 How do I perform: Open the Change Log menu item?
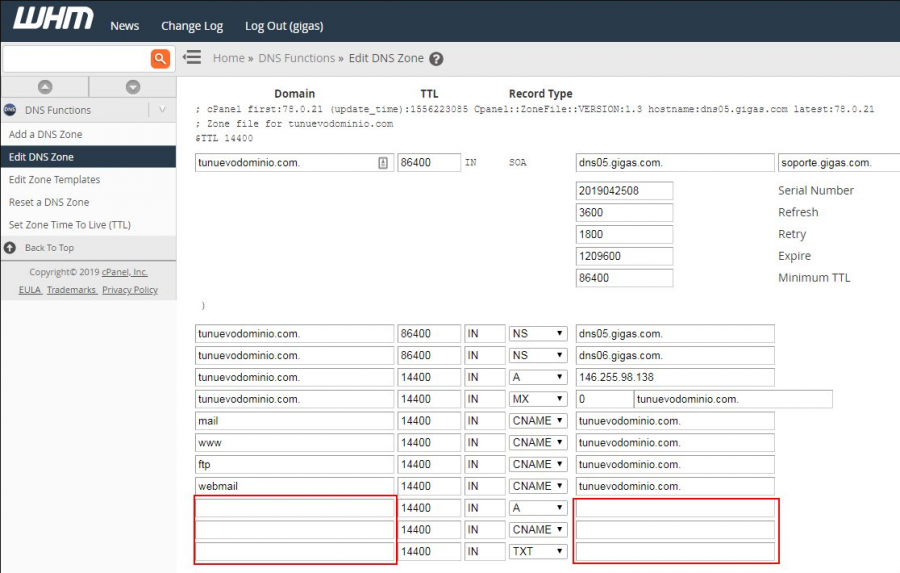click(192, 26)
